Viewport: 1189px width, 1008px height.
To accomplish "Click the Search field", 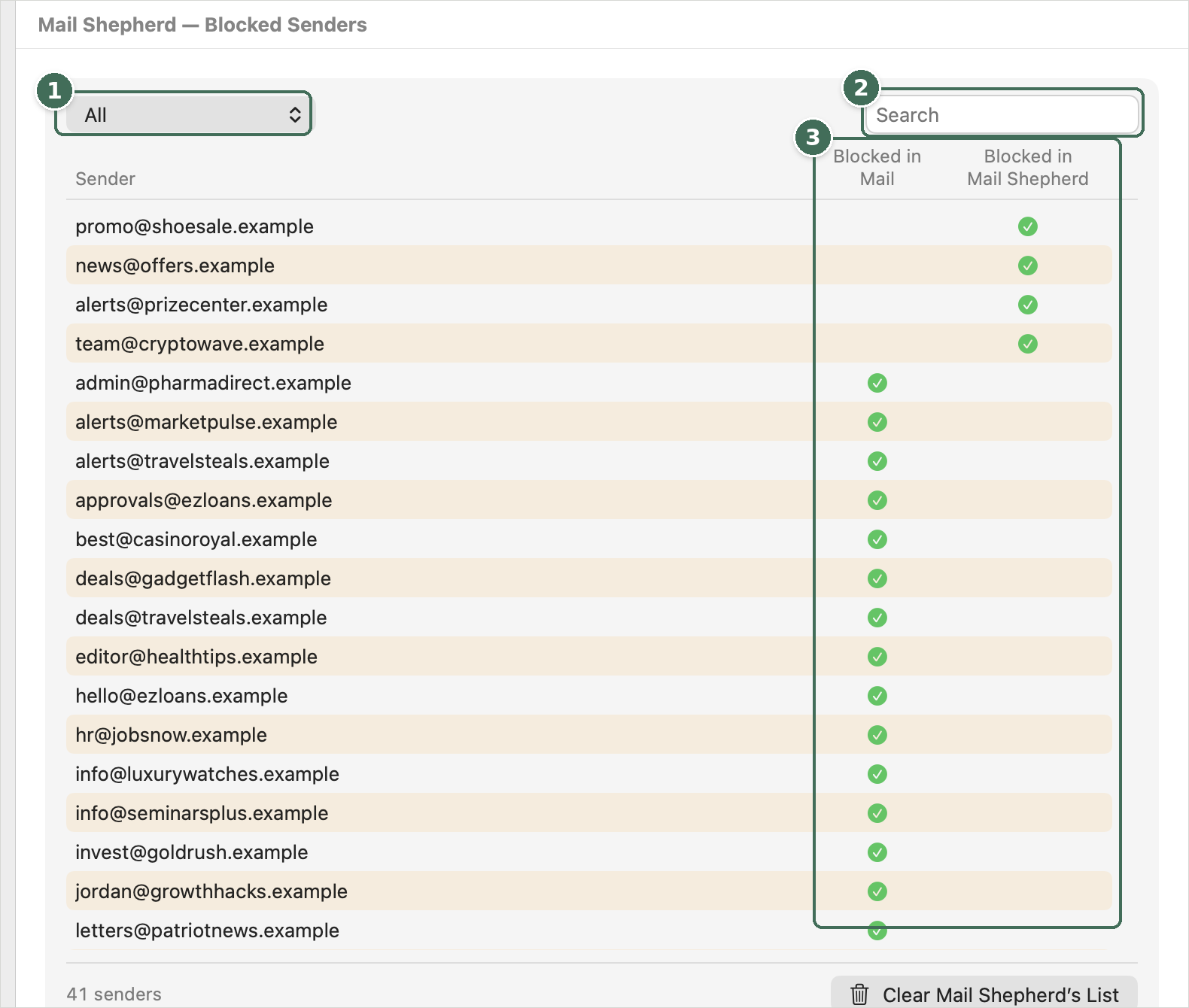I will [x=1002, y=115].
